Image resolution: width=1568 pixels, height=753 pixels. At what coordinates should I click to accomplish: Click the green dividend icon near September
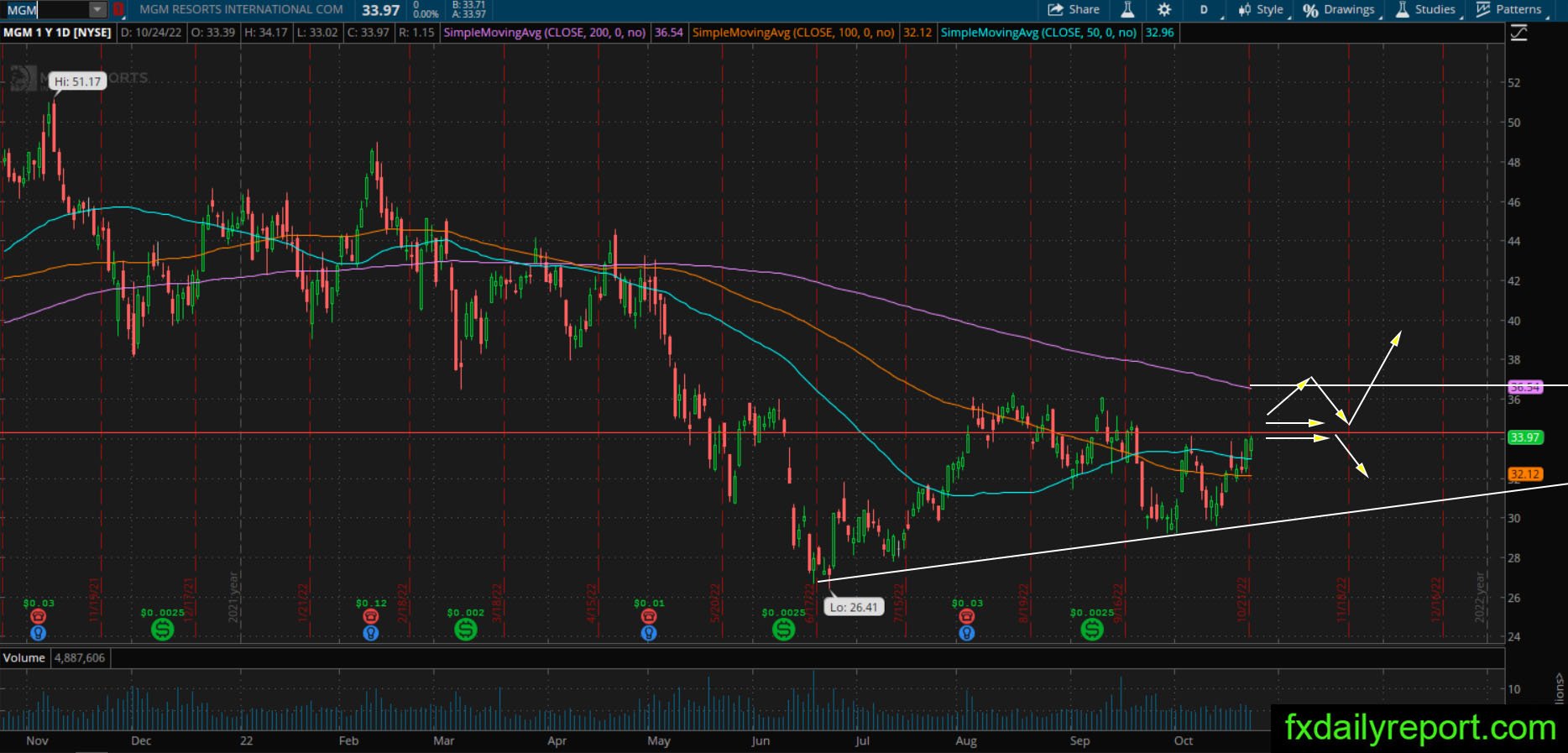point(1092,630)
